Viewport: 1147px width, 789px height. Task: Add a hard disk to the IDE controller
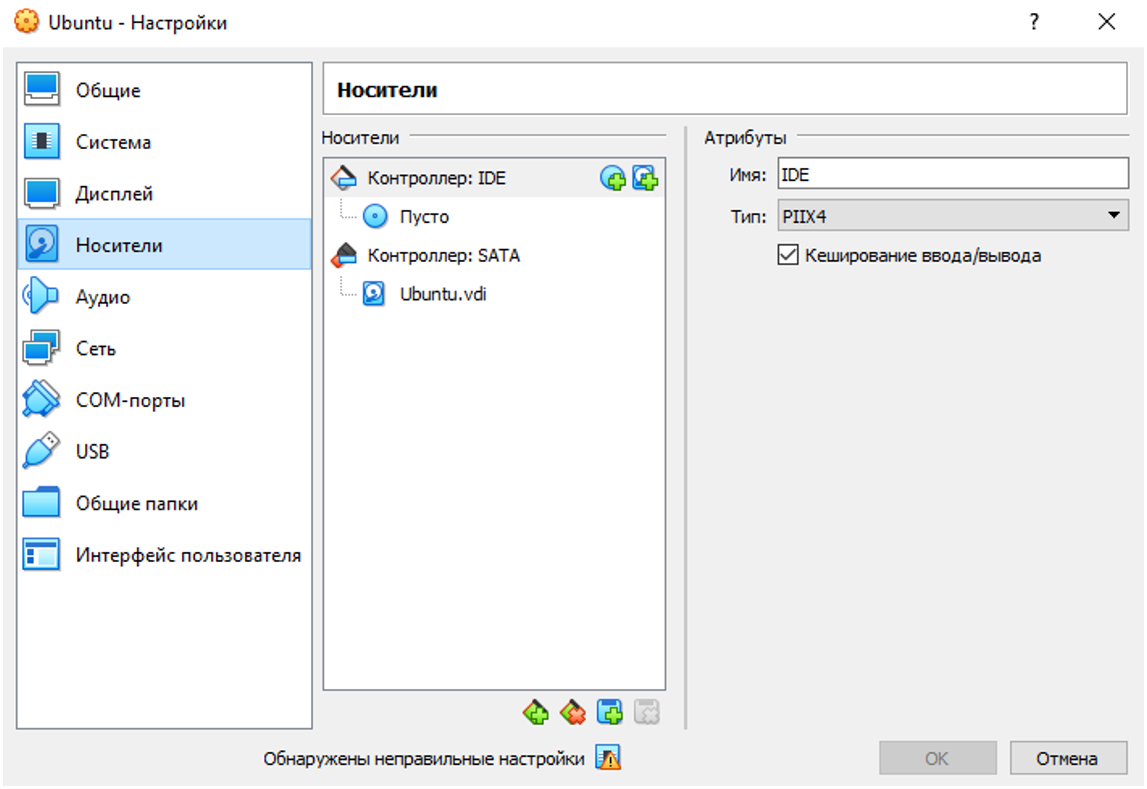coord(645,178)
